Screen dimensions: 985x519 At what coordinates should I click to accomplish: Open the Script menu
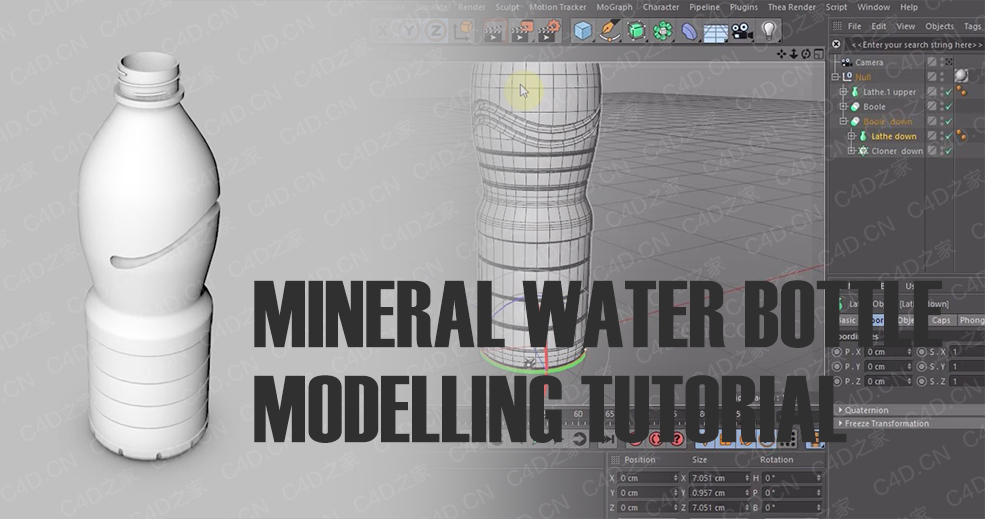[x=836, y=7]
